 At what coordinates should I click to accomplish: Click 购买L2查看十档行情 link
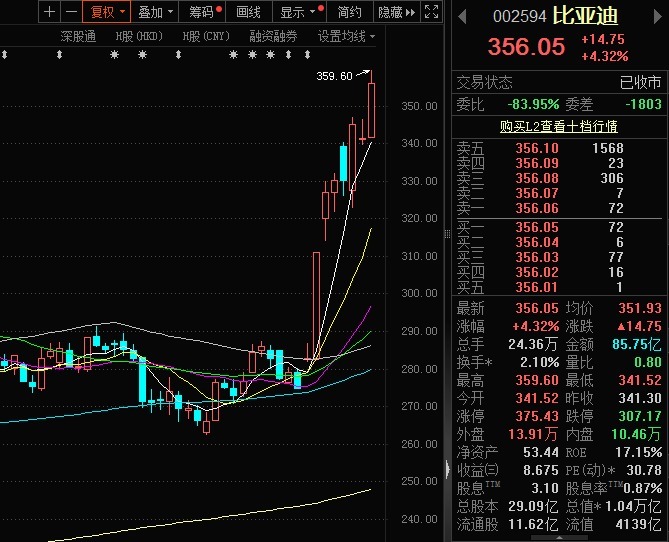pos(558,126)
